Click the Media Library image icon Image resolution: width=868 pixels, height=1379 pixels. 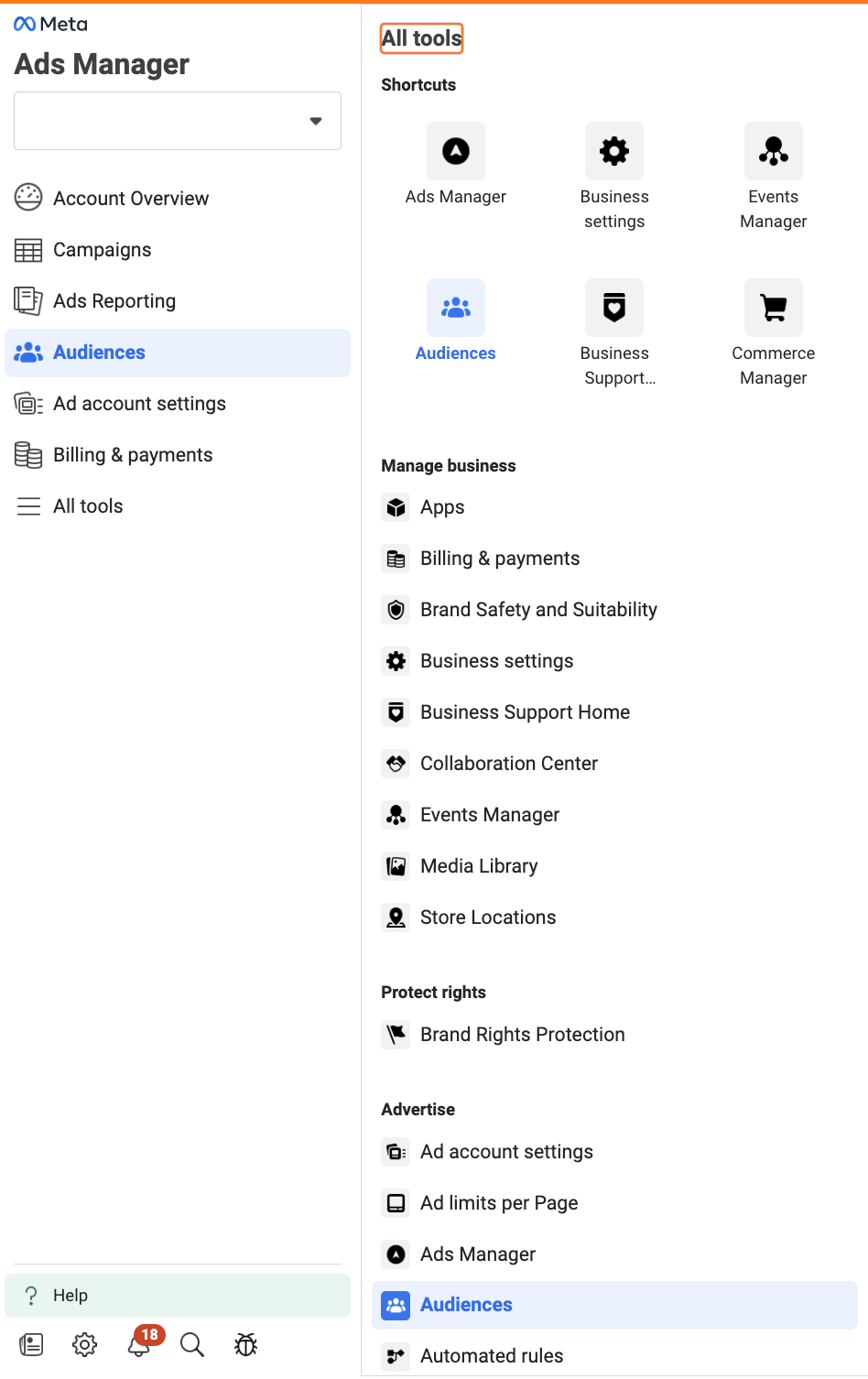click(x=396, y=866)
